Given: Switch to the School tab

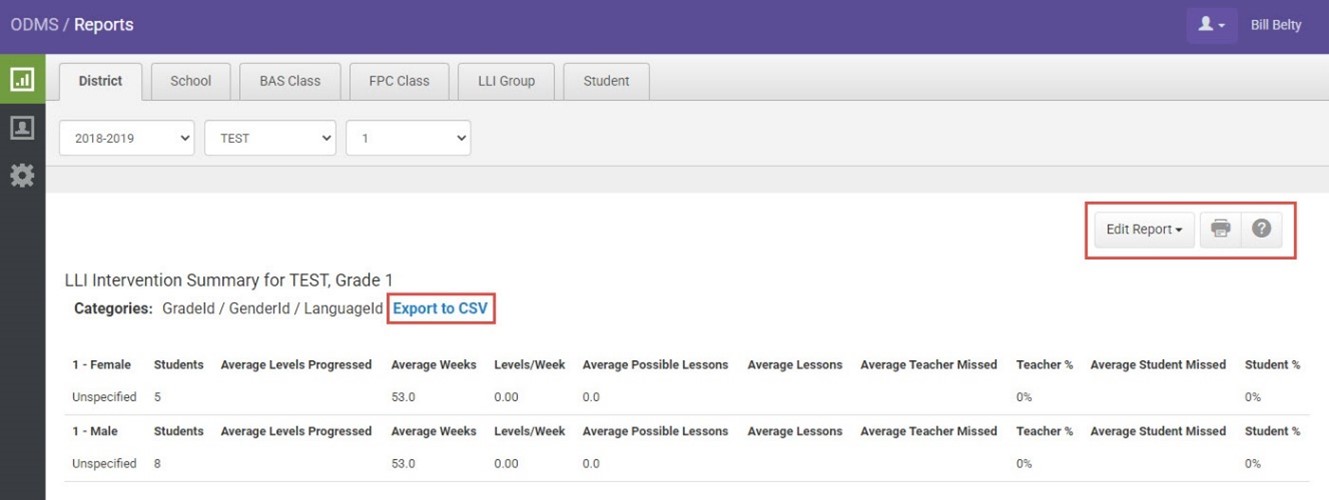Looking at the screenshot, I should click(190, 81).
